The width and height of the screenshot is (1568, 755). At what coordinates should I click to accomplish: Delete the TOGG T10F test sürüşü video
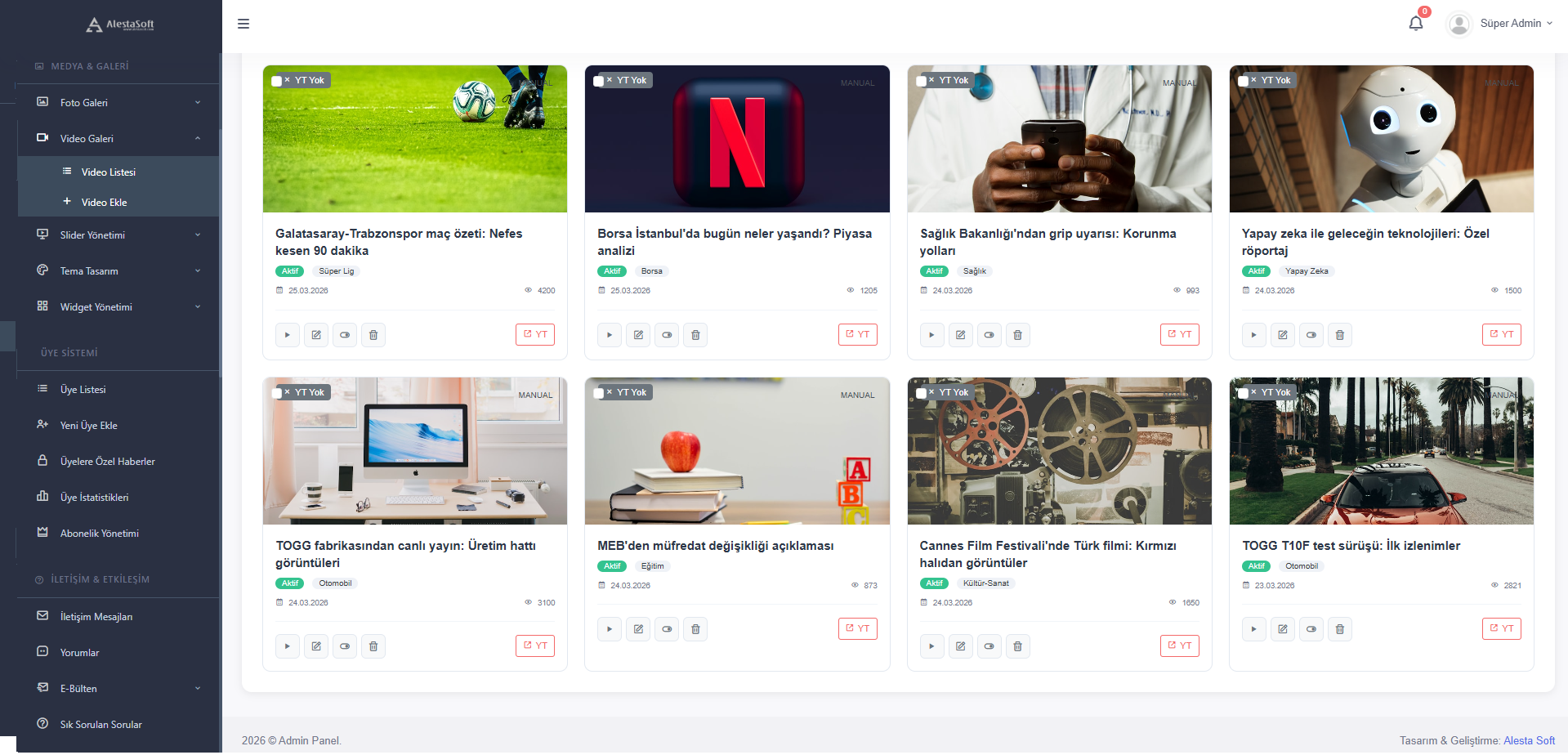[x=1339, y=629]
